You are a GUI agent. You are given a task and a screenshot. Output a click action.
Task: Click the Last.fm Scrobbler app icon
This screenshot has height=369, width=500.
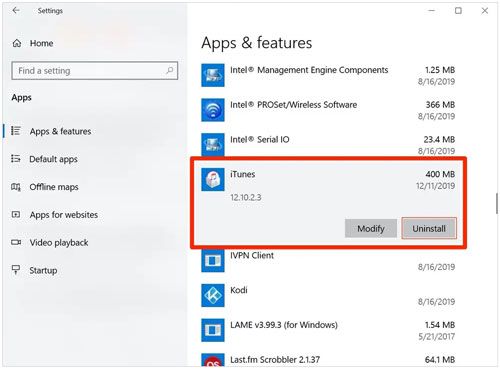pos(213,360)
